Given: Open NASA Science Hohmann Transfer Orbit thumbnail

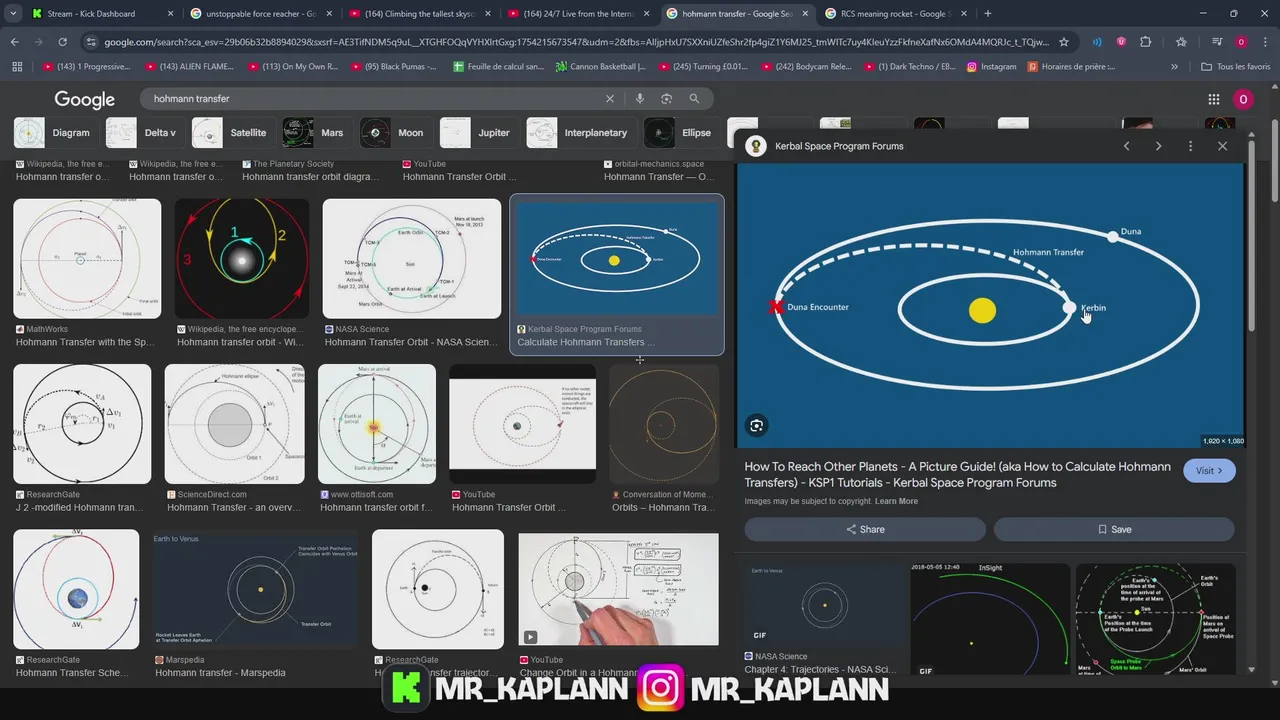Looking at the screenshot, I should pos(411,258).
